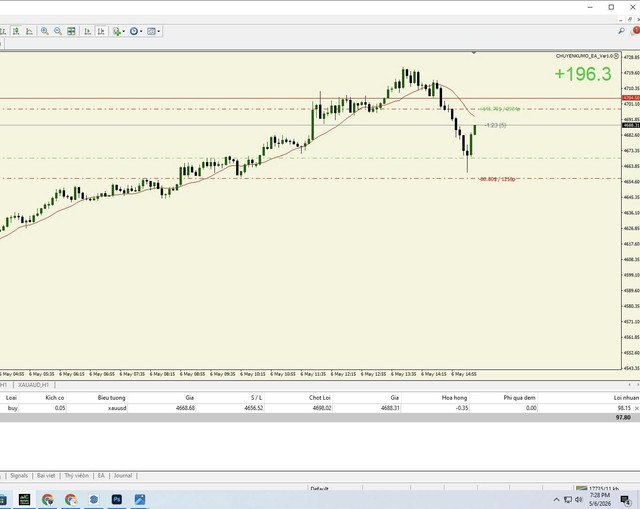Click the current price 4688.31 axis label

(631, 125)
